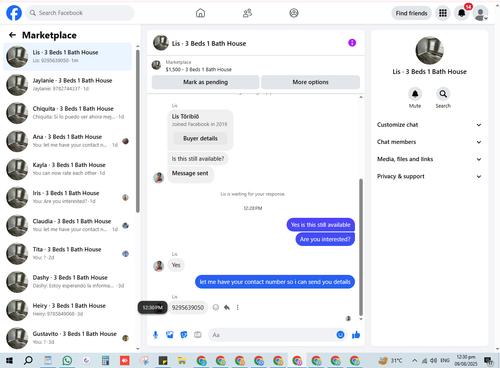
Task: Mute the chat using the bell icon
Action: (x=415, y=94)
